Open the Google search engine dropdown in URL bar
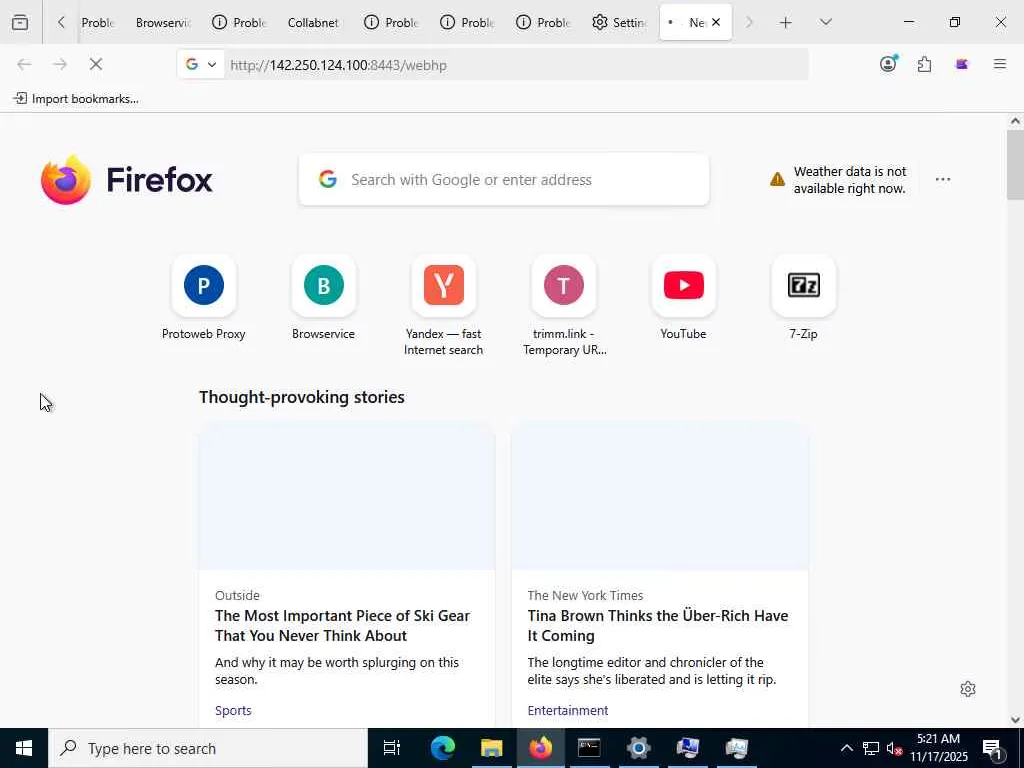The height and width of the screenshot is (768, 1024). click(200, 64)
